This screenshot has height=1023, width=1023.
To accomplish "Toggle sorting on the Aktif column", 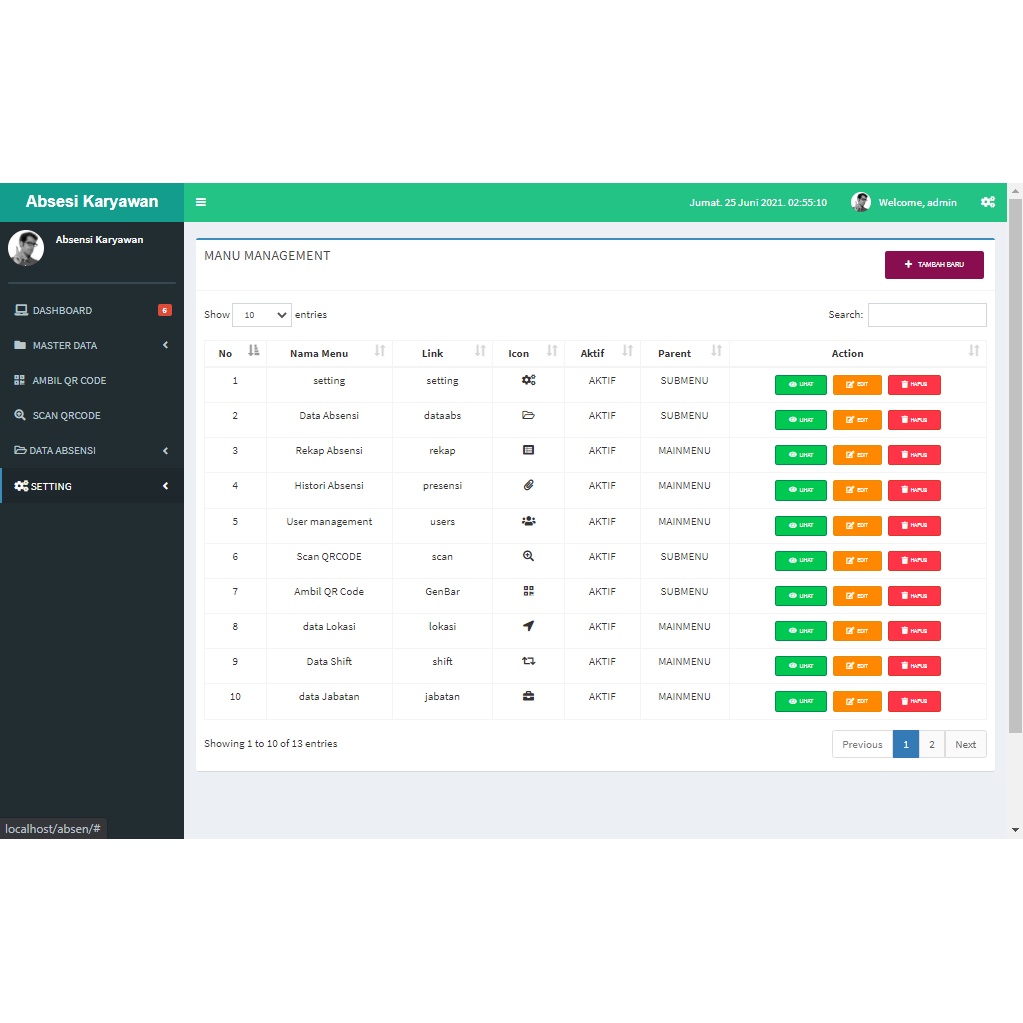I will click(602, 353).
